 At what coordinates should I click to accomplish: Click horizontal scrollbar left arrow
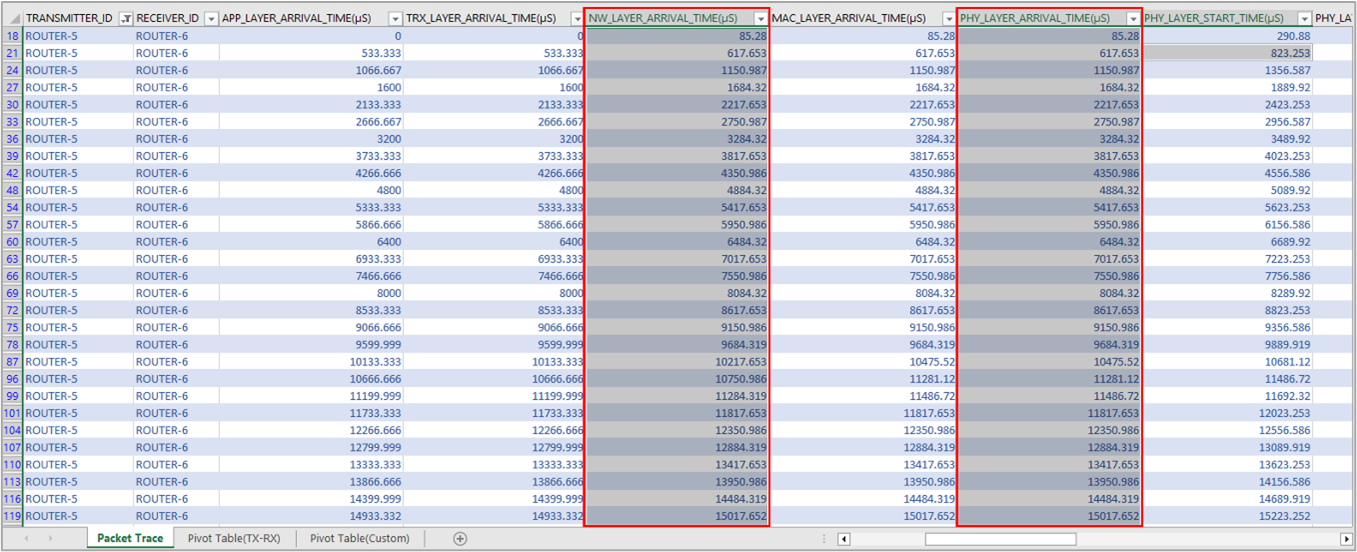[845, 539]
